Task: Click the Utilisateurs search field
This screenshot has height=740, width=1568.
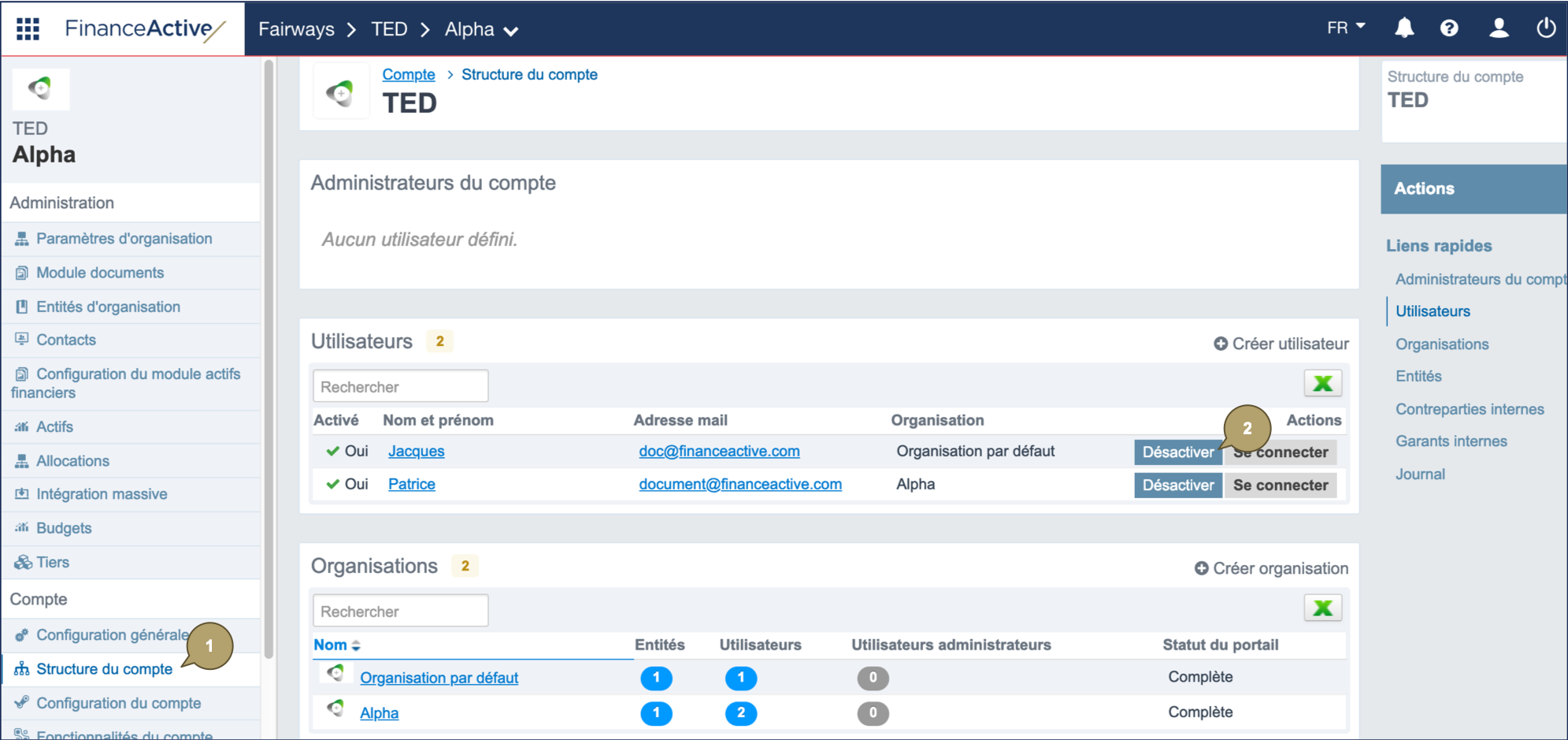Action: 400,385
